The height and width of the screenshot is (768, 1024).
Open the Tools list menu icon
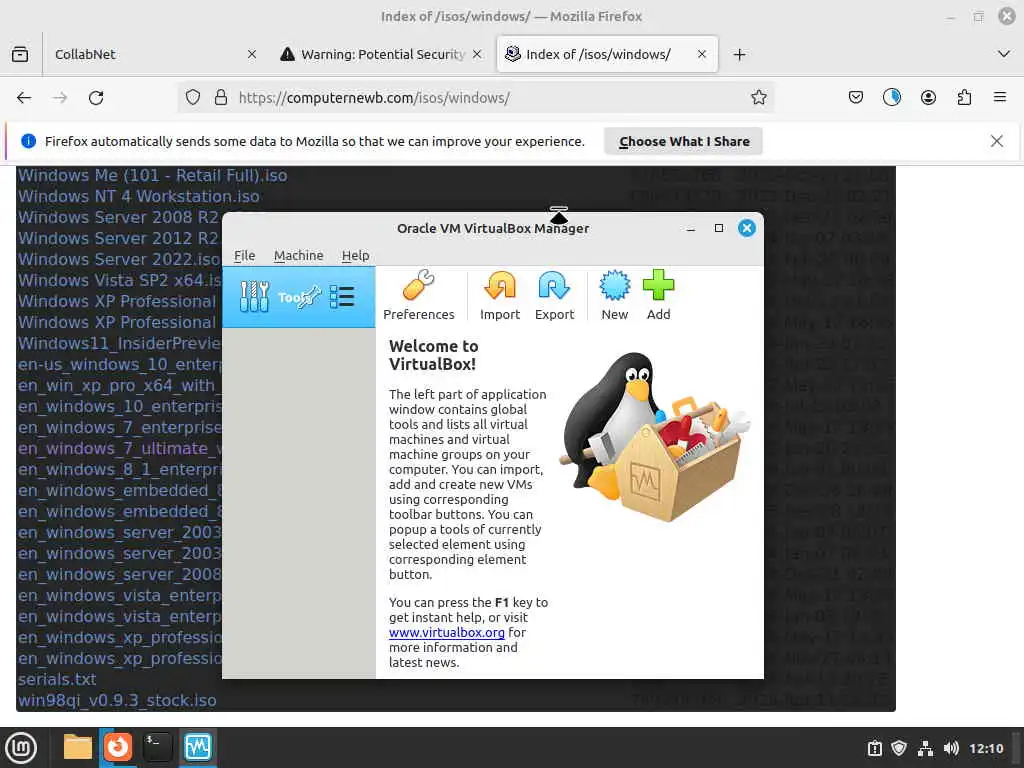[x=342, y=297]
